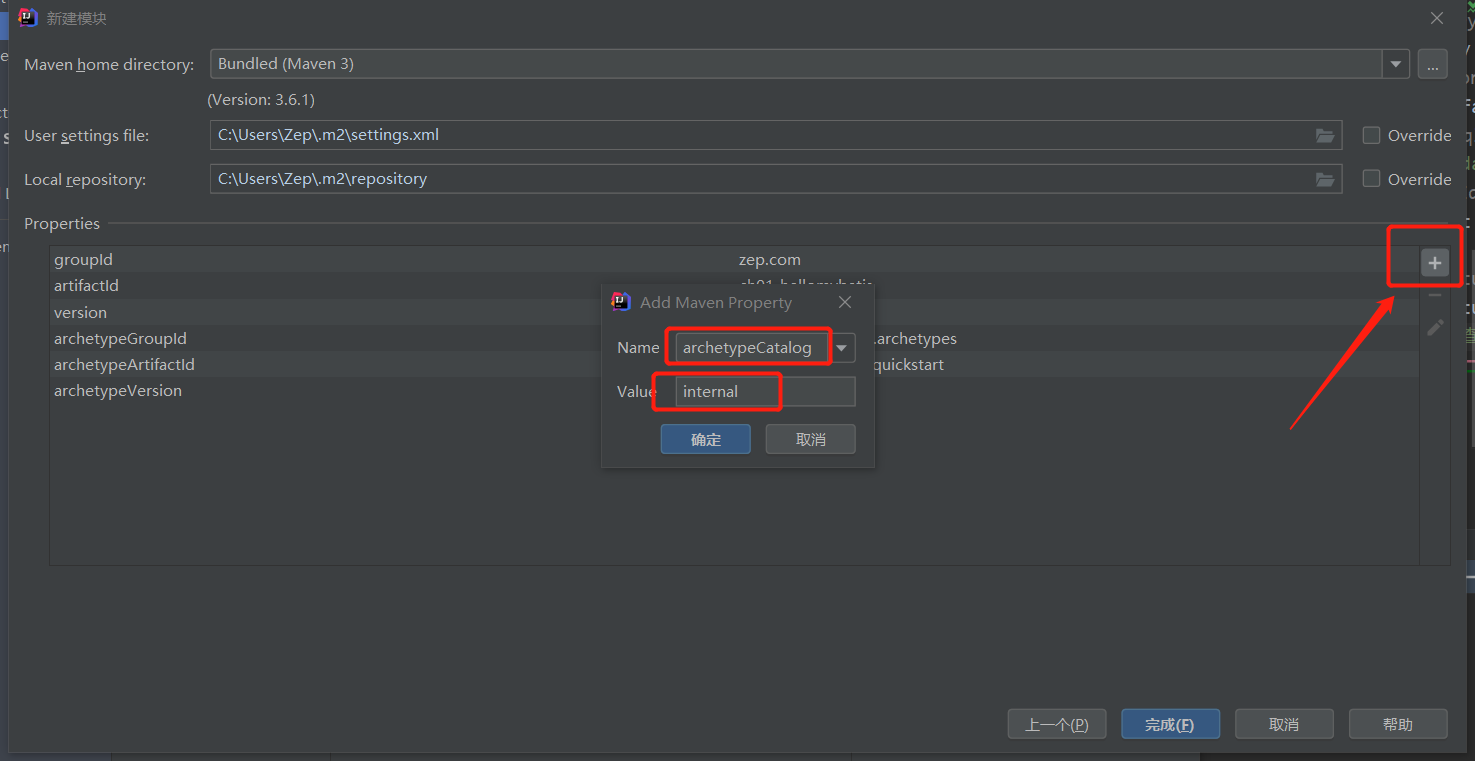Screen dimensions: 1475x761
Task: Click the Local repository label
Action: coord(85,179)
